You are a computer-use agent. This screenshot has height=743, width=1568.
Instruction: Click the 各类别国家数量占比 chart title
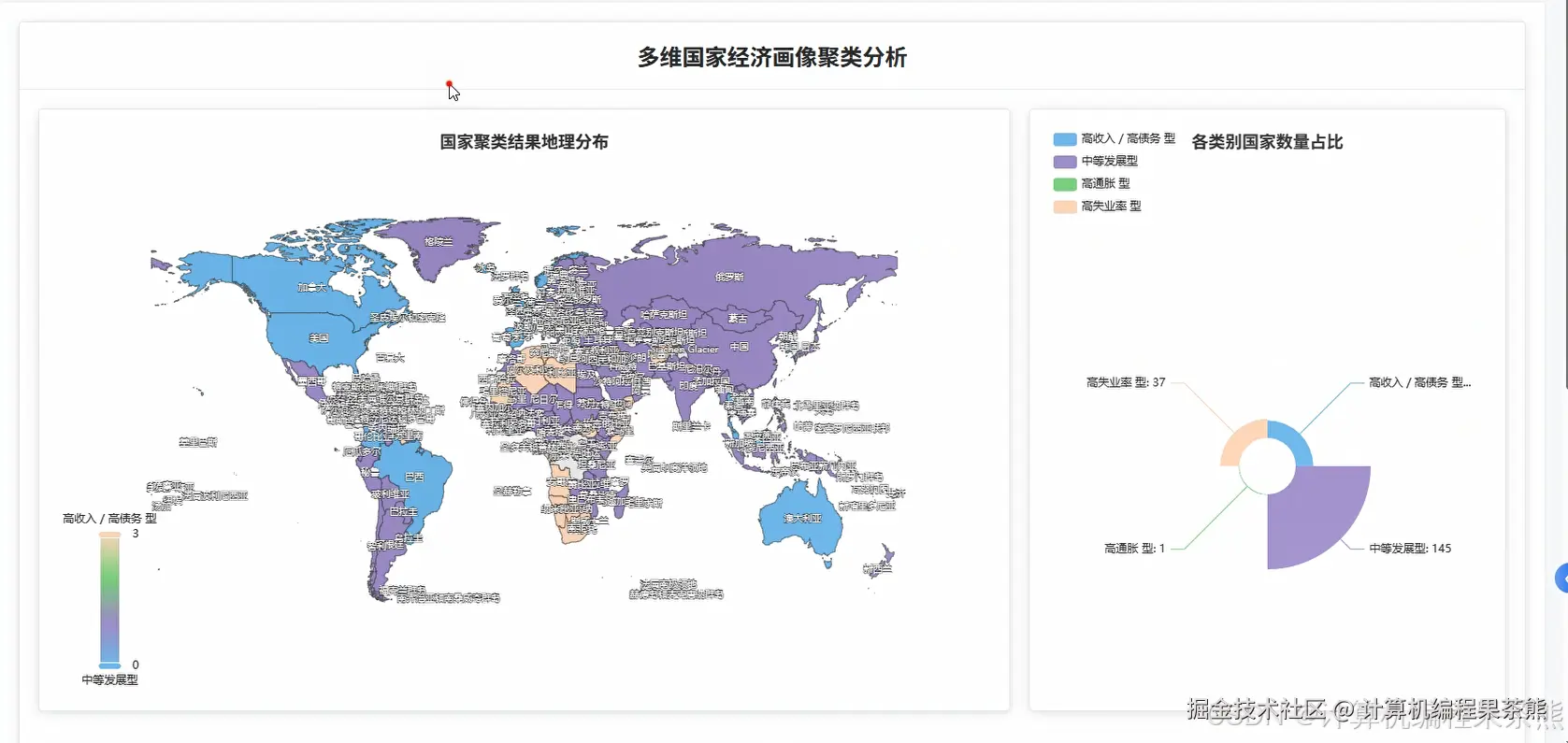pyautogui.click(x=1267, y=142)
